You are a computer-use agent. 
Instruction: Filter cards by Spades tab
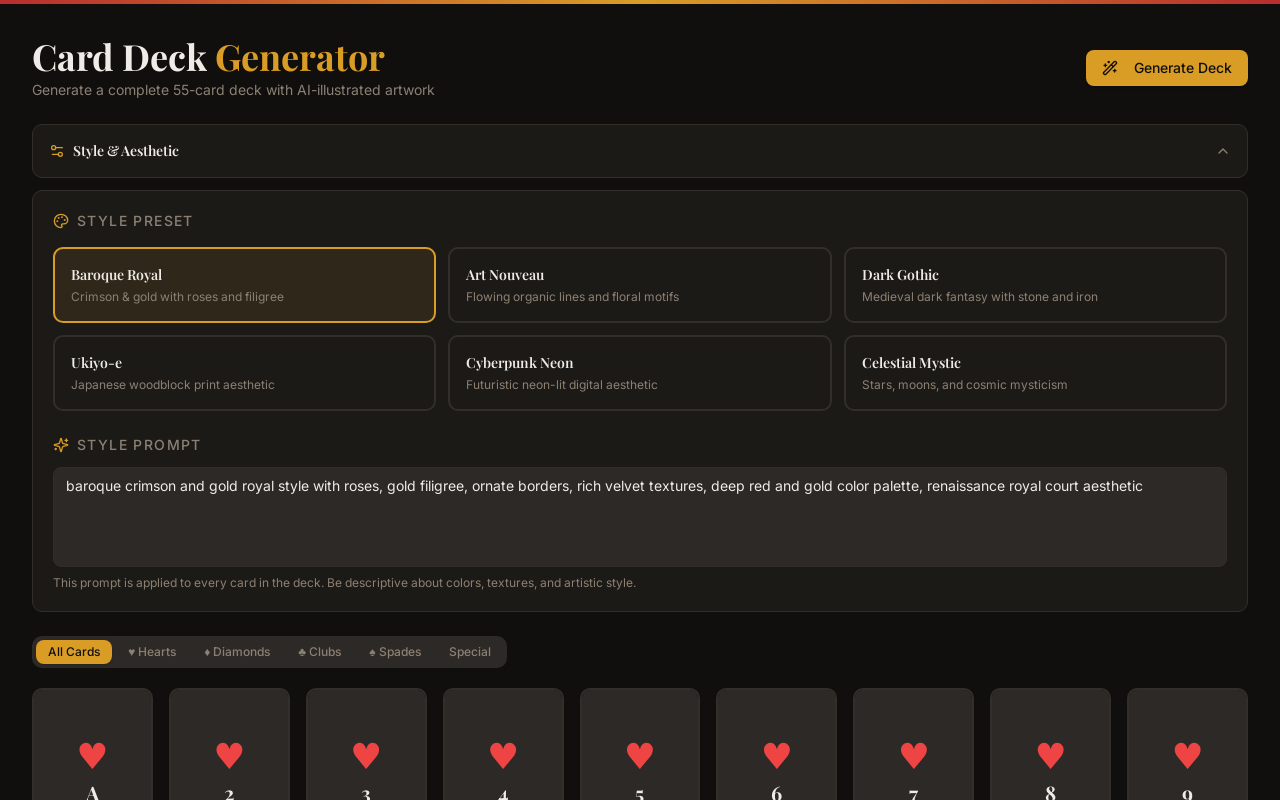pos(395,652)
